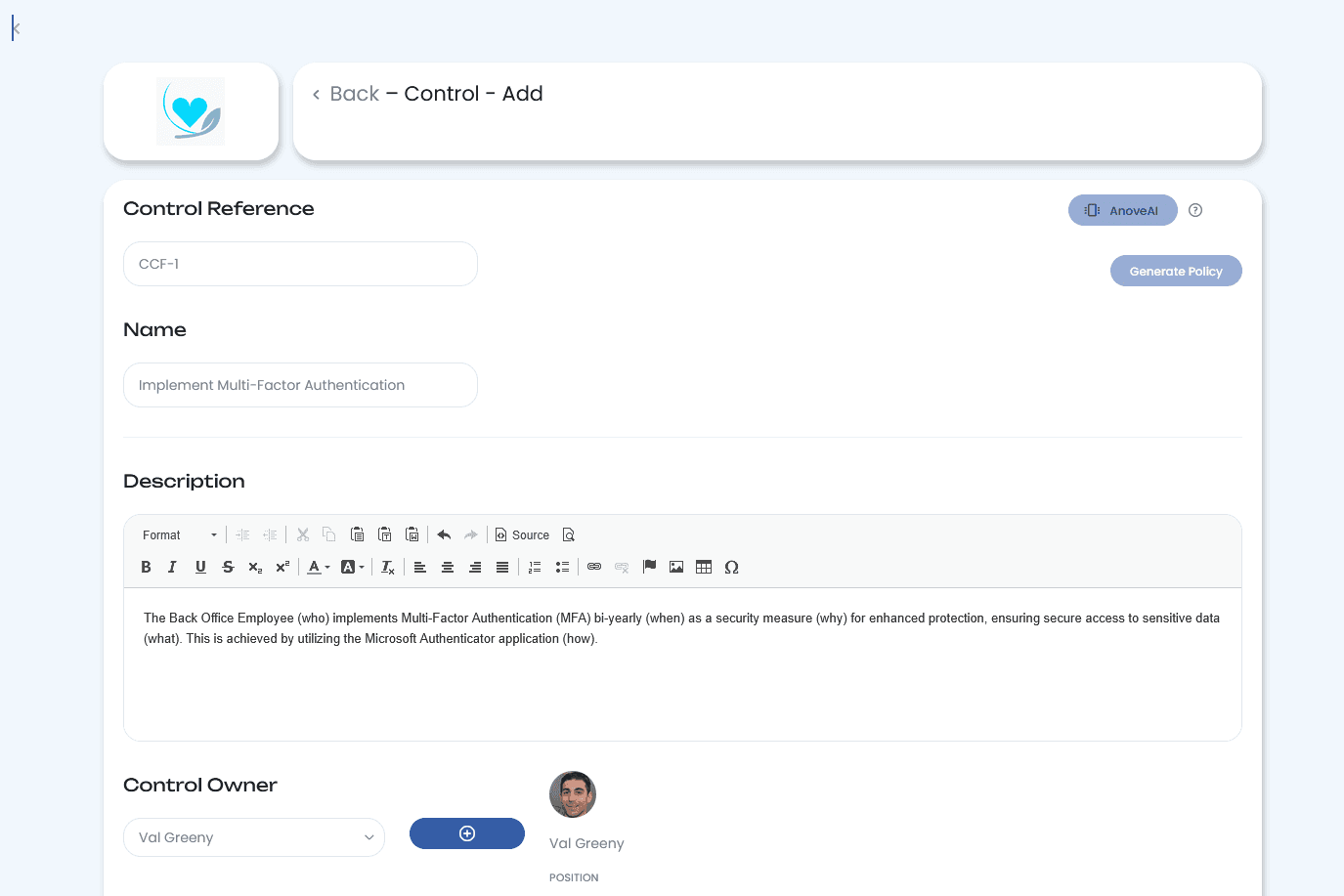The image size is (1344, 896).
Task: Toggle underline formatting
Action: pos(200,567)
